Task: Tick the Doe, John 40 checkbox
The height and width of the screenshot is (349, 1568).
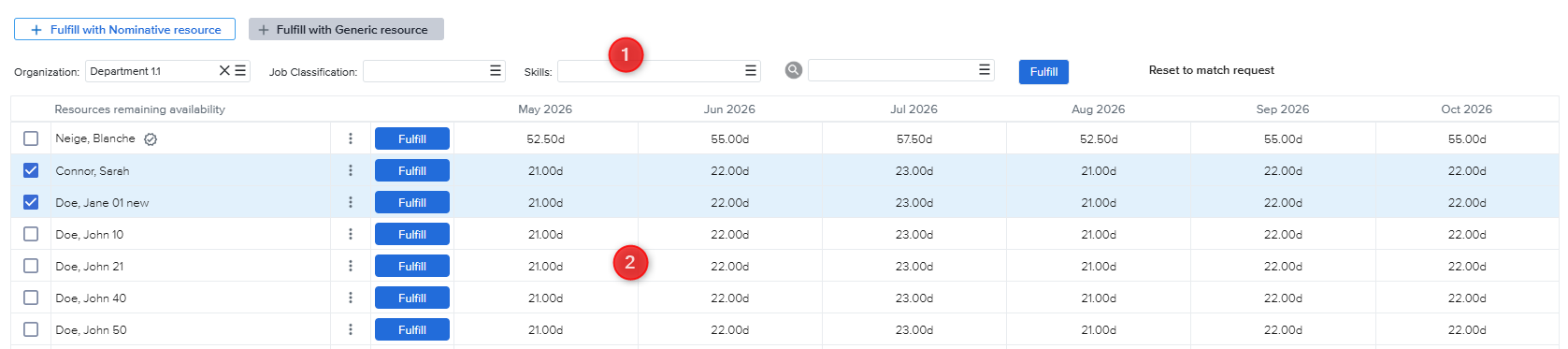Action: pyautogui.click(x=31, y=298)
